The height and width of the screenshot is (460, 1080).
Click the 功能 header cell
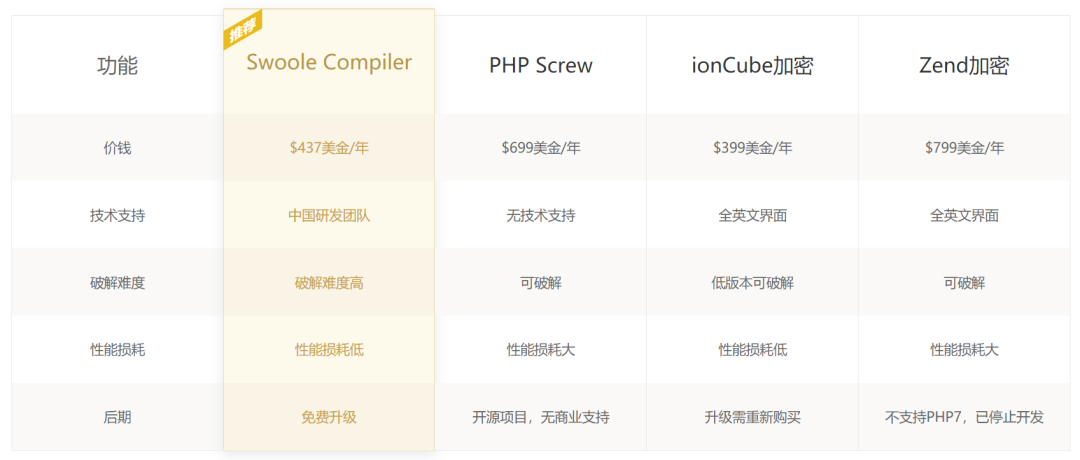tap(117, 66)
